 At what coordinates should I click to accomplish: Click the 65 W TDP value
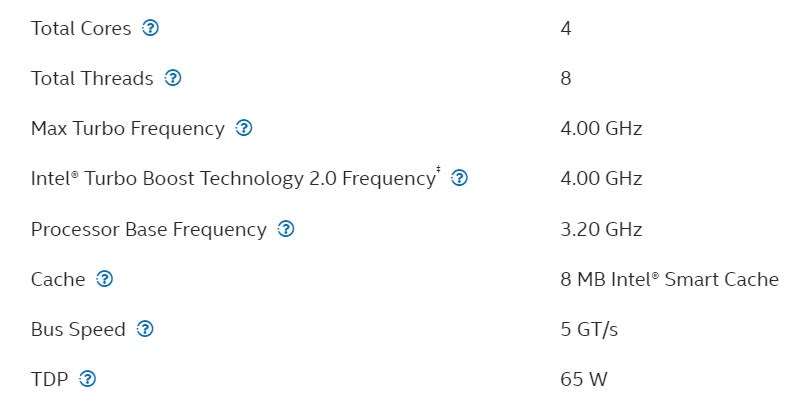[584, 379]
